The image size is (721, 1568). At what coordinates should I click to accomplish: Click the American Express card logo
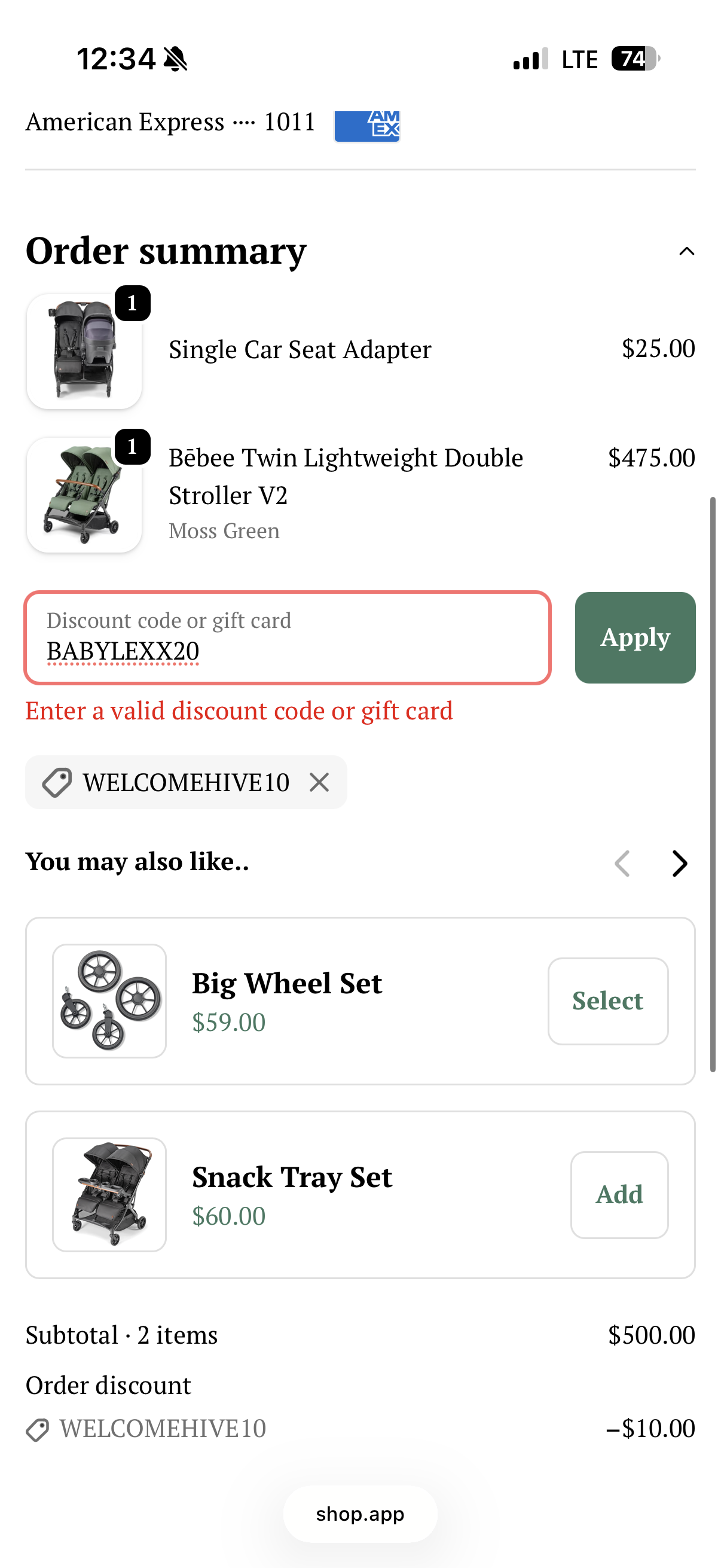click(367, 126)
